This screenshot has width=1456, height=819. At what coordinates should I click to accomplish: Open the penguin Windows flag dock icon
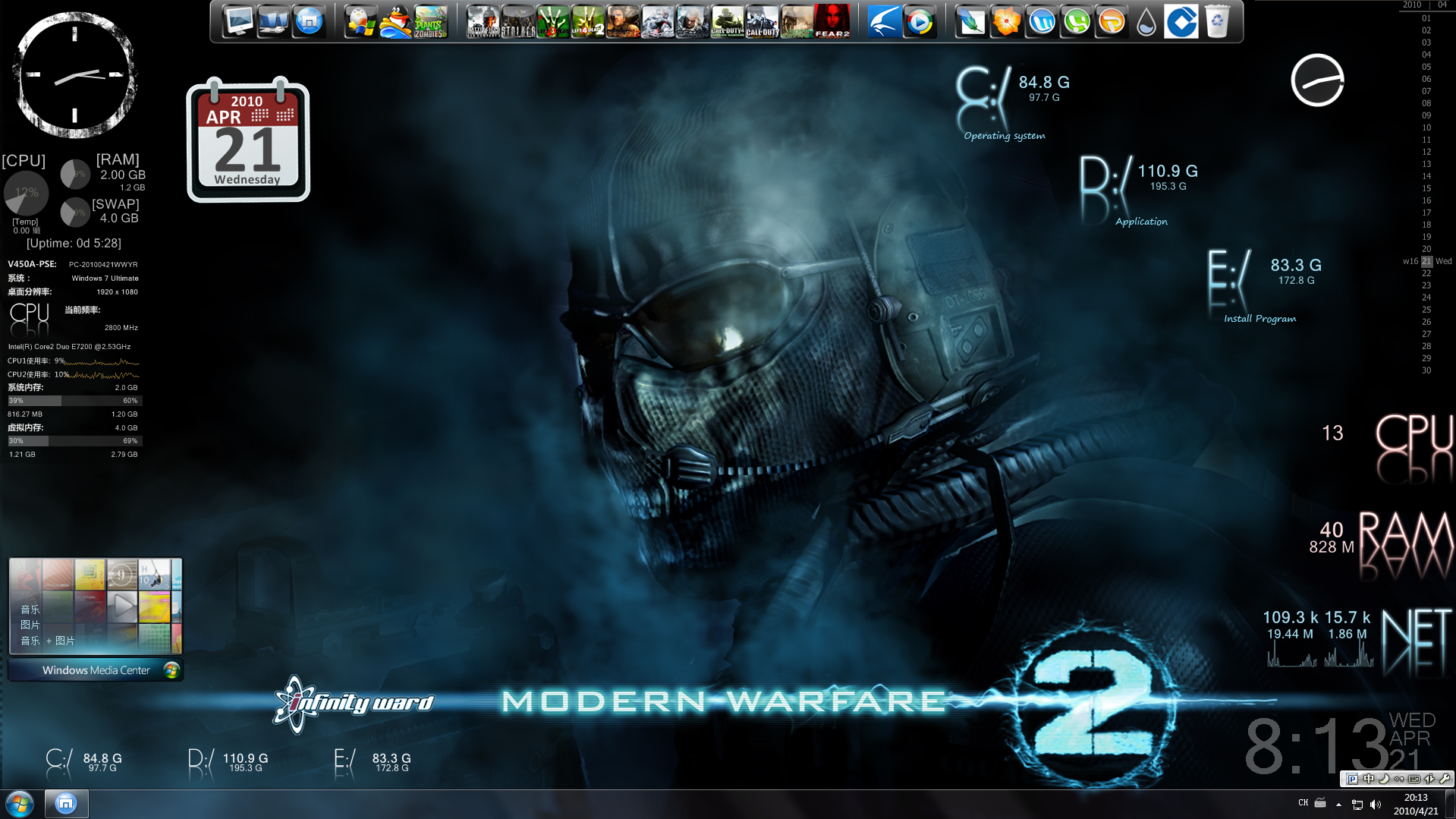click(360, 21)
